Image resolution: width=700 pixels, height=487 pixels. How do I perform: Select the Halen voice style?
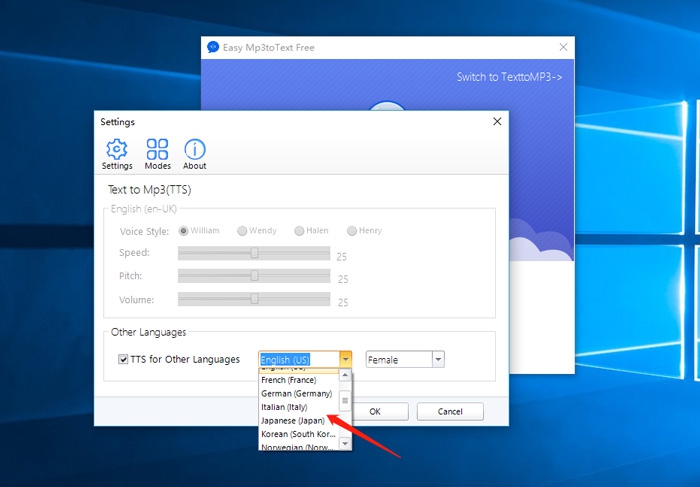click(x=299, y=231)
